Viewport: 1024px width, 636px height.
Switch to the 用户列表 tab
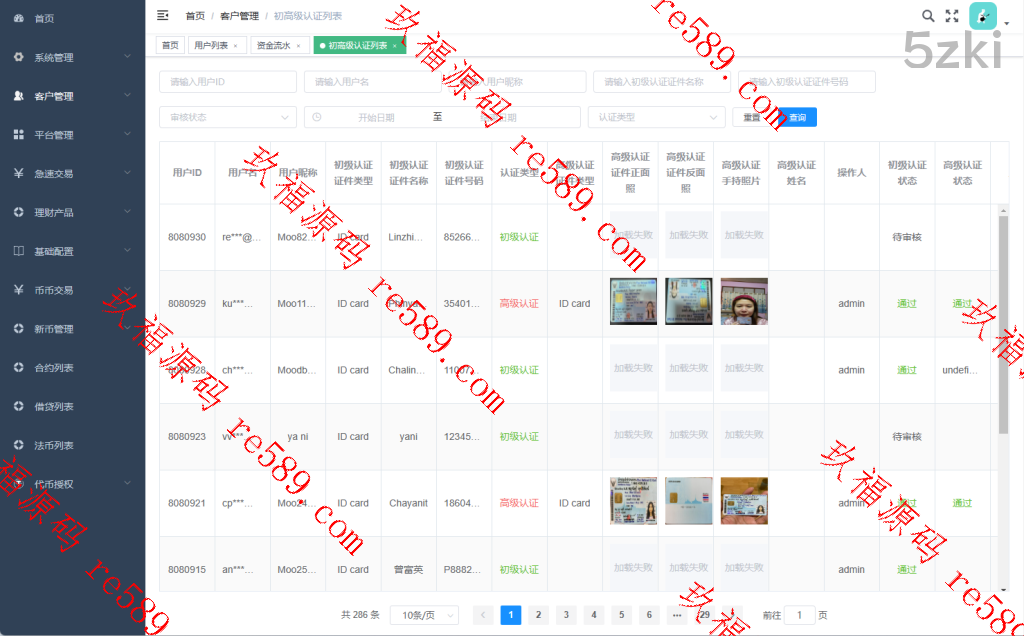(x=210, y=45)
